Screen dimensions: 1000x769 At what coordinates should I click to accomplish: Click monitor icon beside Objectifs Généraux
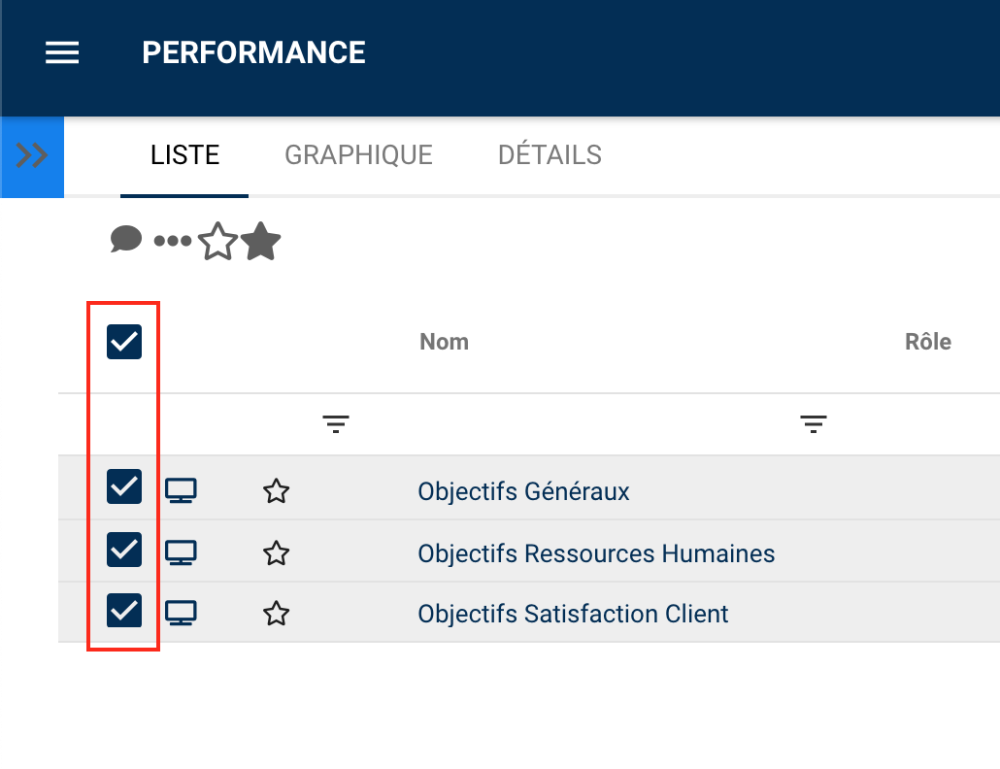[x=181, y=490]
